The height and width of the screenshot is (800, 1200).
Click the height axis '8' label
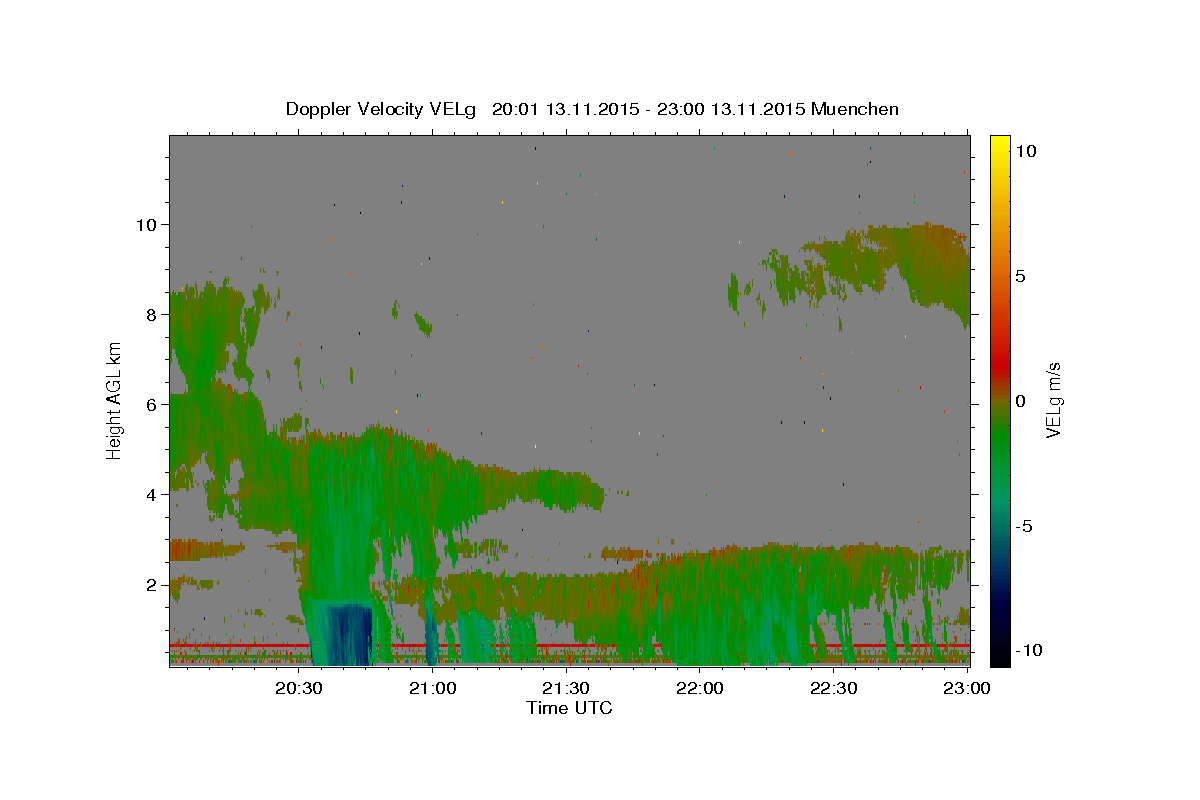click(152, 314)
